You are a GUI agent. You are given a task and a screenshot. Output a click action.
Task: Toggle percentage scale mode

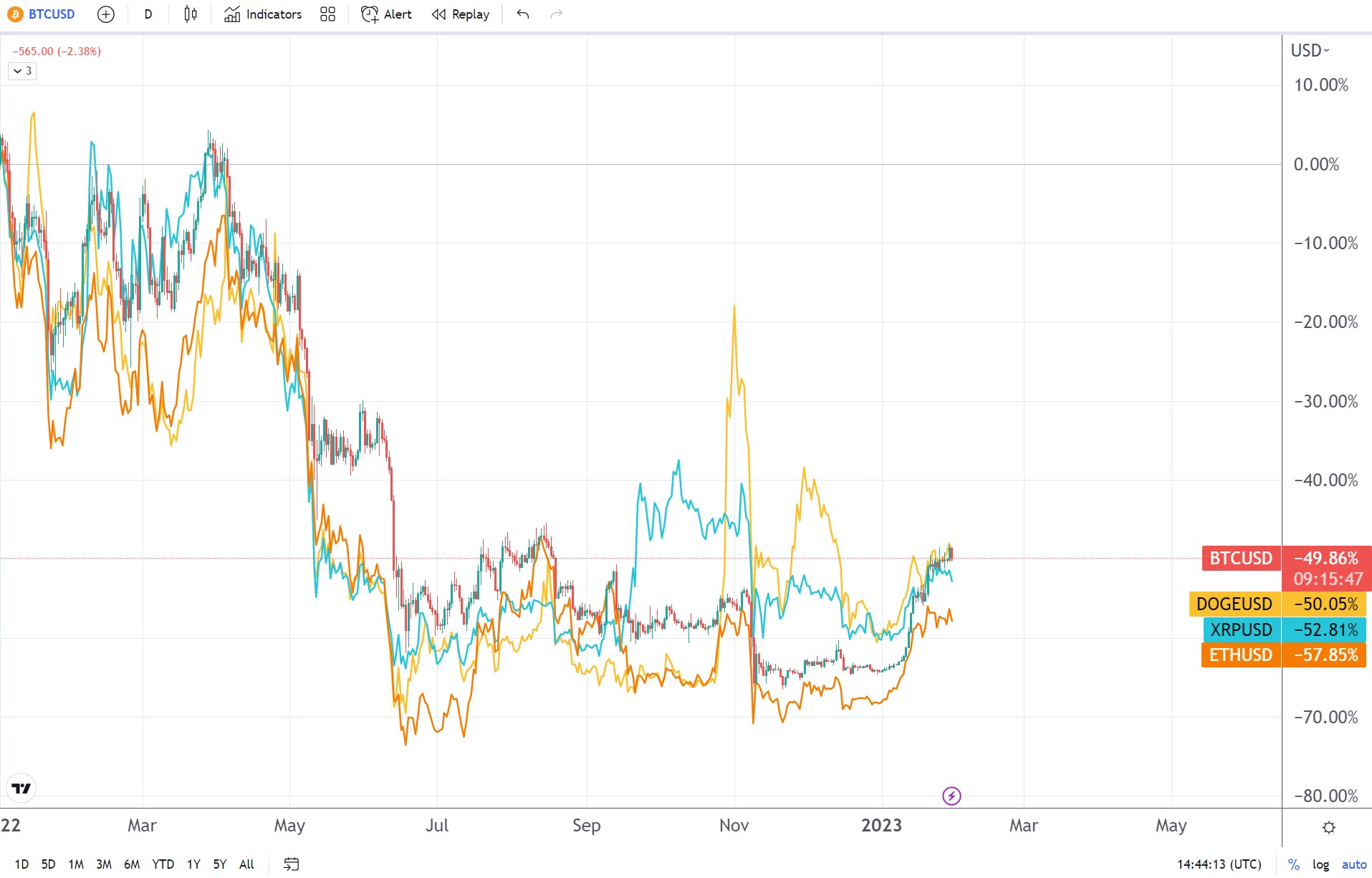click(x=1293, y=864)
